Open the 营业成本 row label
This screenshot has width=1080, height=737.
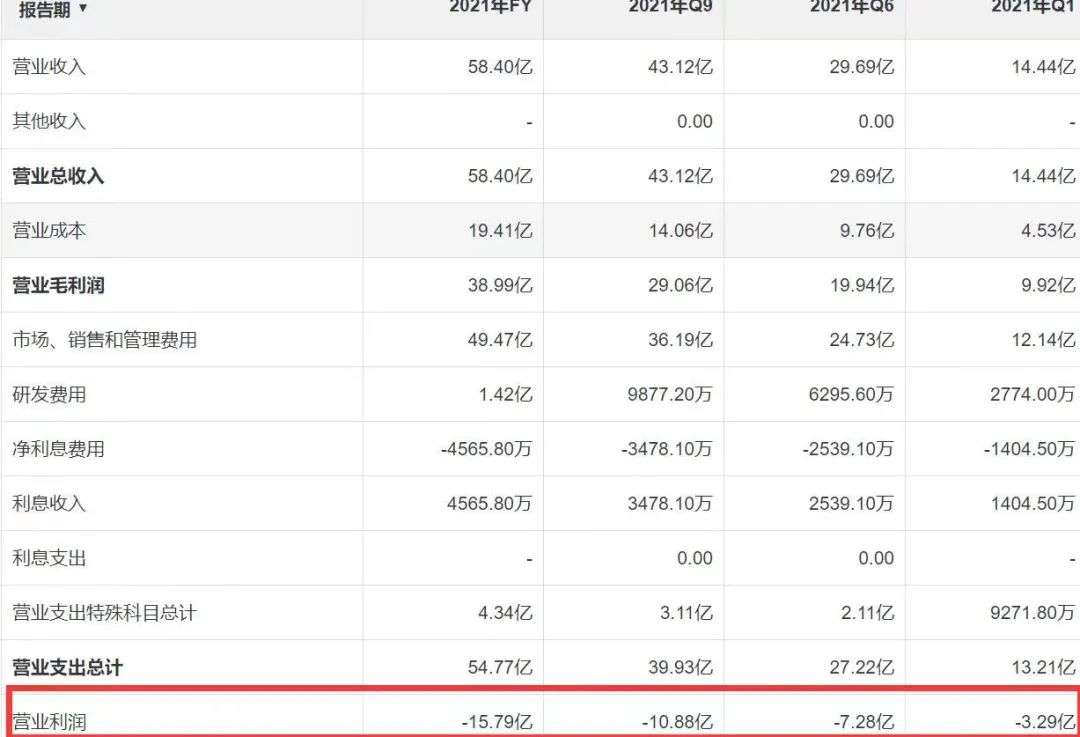pyautogui.click(x=49, y=230)
